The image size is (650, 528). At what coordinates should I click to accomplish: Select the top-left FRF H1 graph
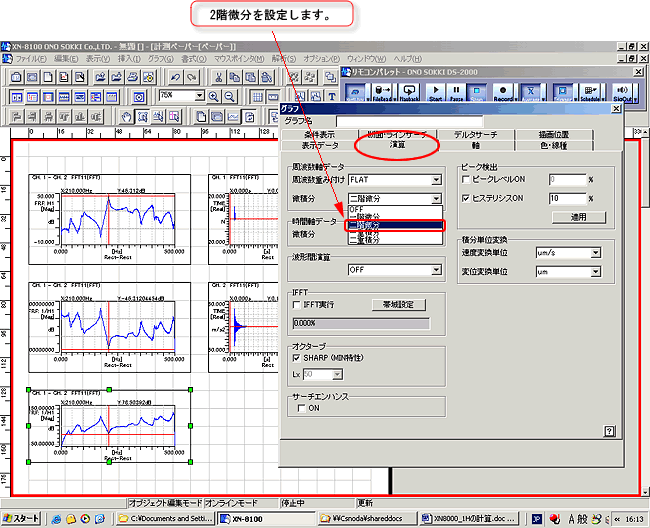coord(109,219)
